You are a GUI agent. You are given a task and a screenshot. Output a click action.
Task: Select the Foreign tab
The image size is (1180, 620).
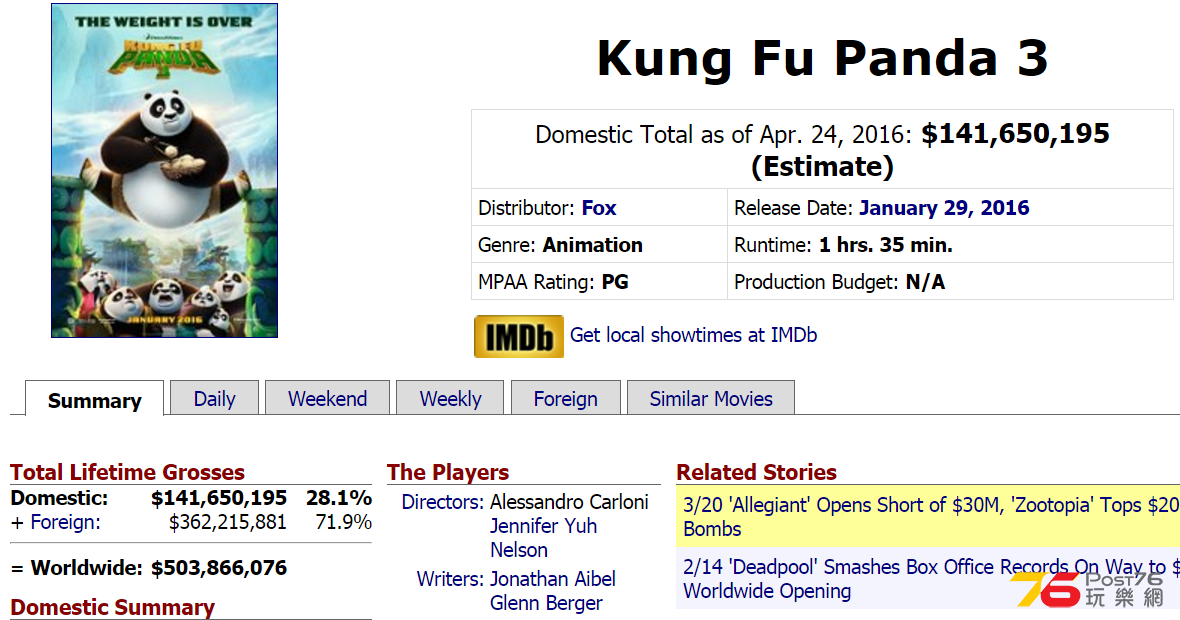(566, 398)
